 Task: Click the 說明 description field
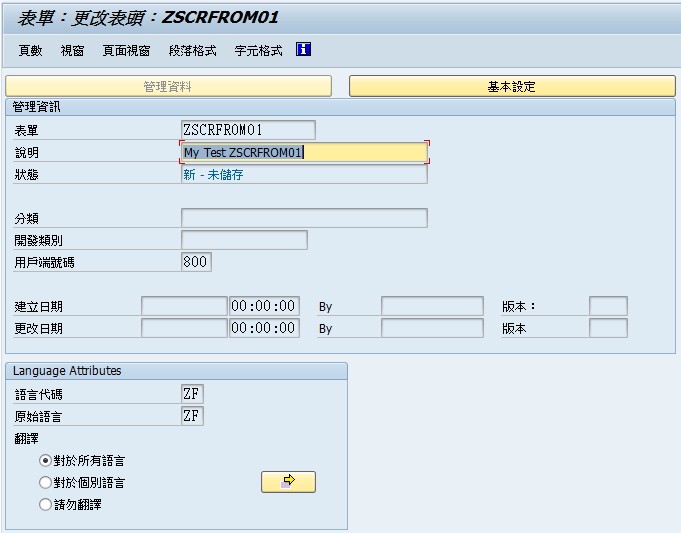pyautogui.click(x=304, y=152)
